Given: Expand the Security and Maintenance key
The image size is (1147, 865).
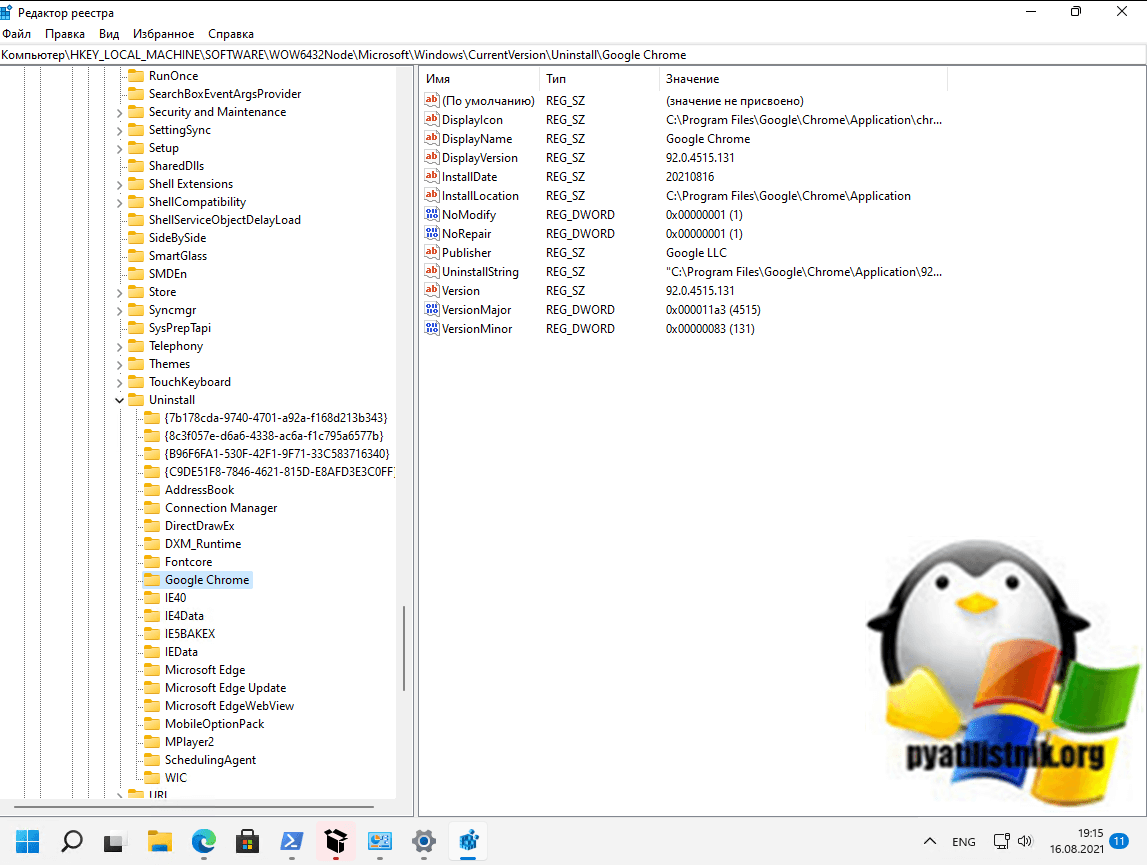Looking at the screenshot, I should click(120, 112).
